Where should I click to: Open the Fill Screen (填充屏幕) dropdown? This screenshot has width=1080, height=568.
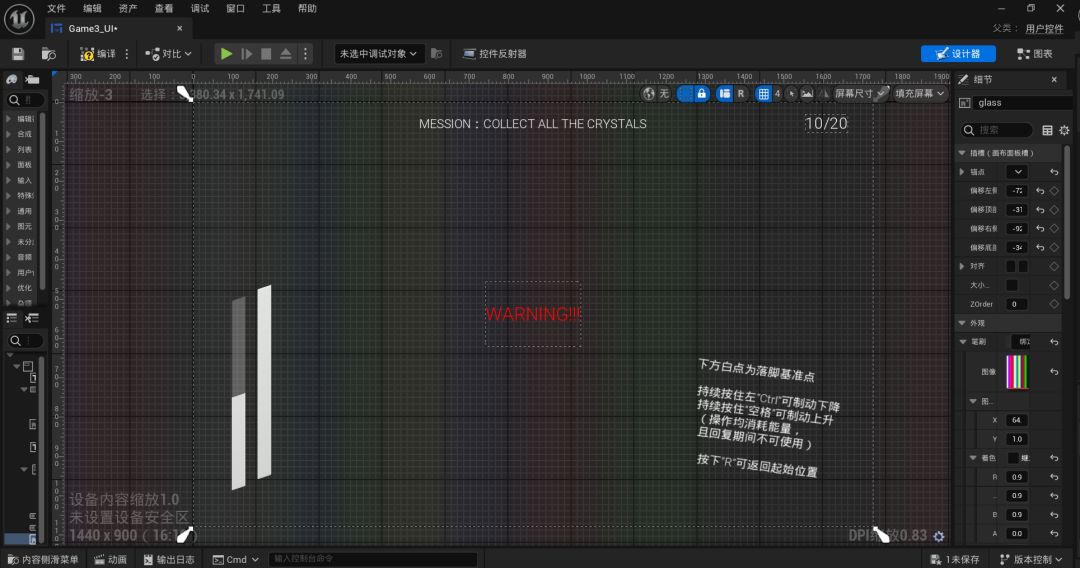919,94
